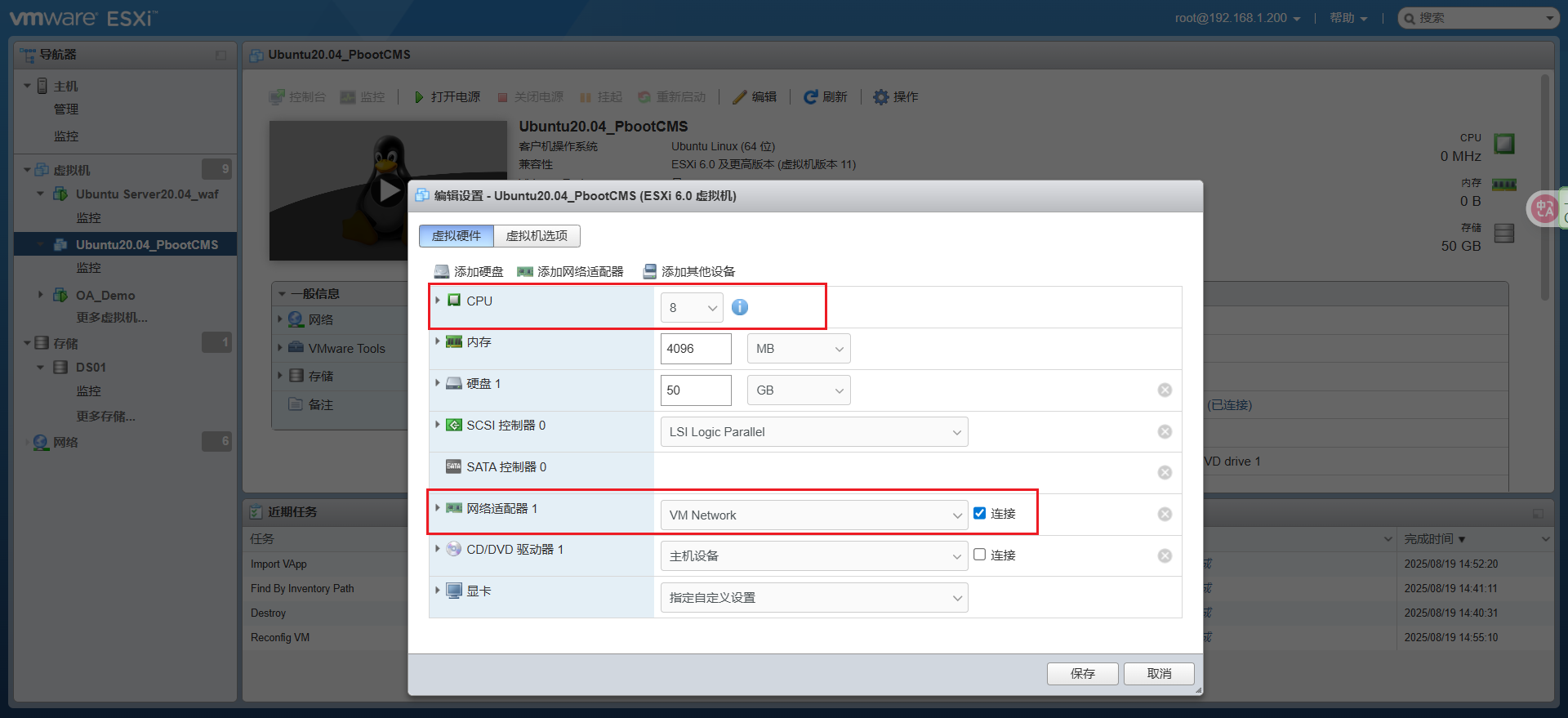Remove SATA controller 0 device
The image size is (1568, 718).
pos(1165,473)
